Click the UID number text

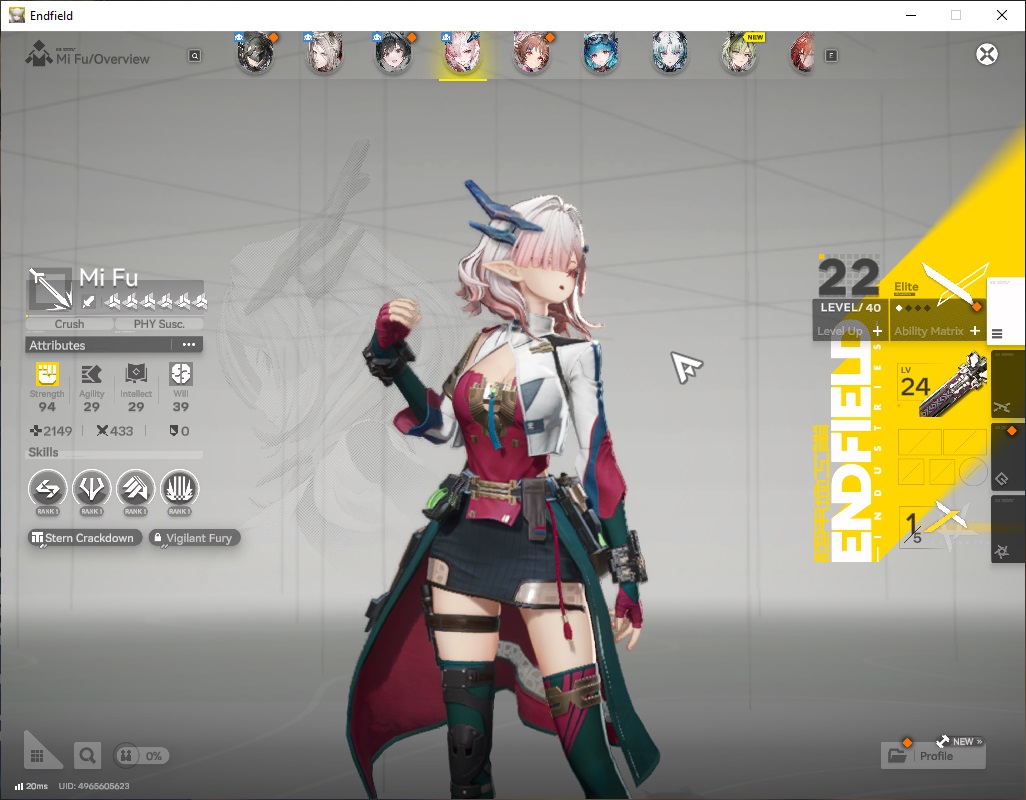click(x=94, y=786)
